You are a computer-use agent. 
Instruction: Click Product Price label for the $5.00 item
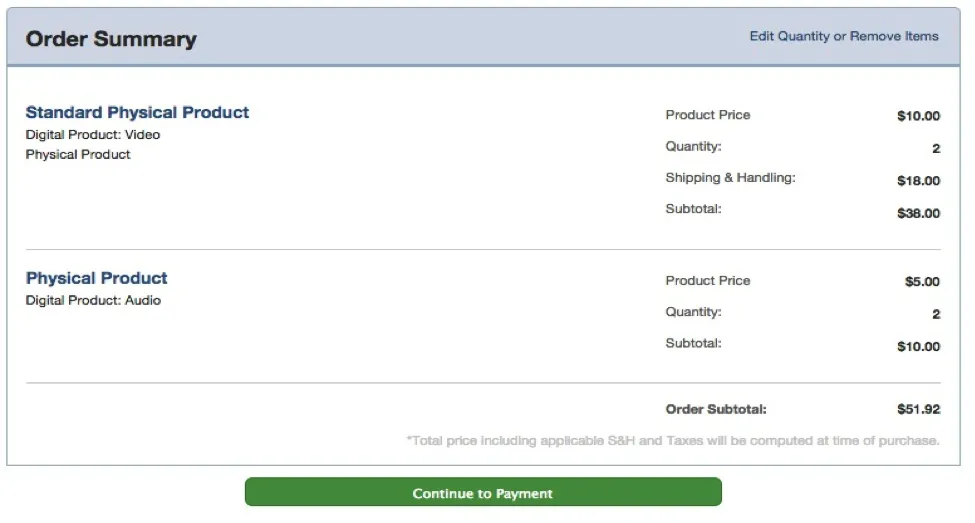tap(707, 281)
